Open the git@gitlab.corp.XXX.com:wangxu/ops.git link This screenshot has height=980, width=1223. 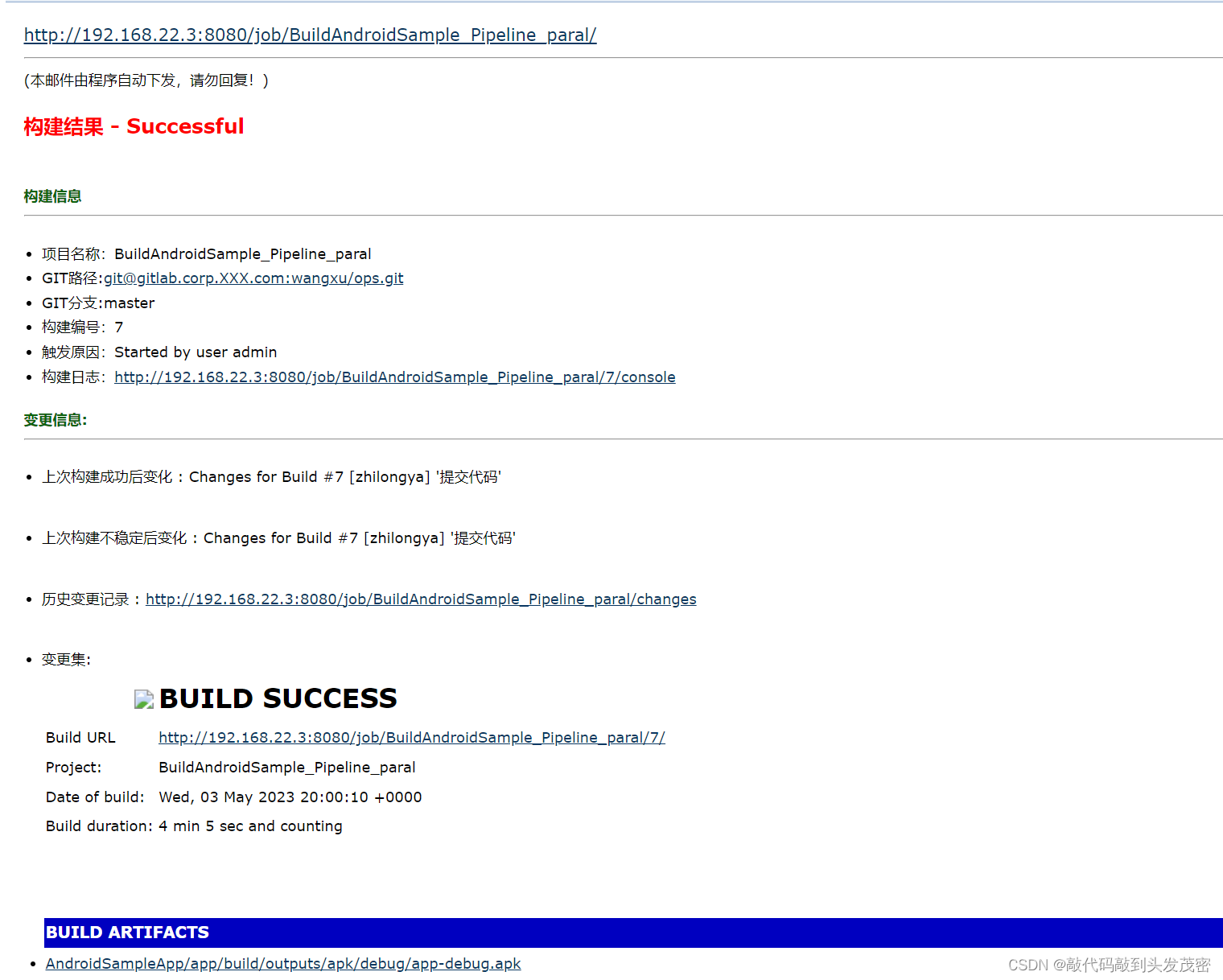253,278
